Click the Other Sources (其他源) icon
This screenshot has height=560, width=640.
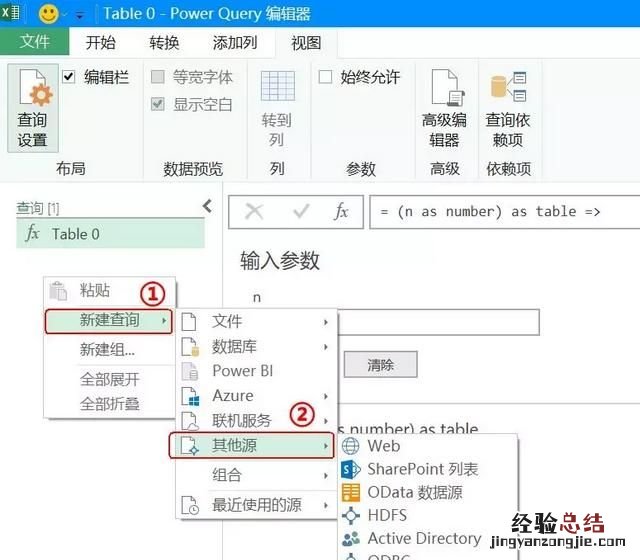click(190, 445)
